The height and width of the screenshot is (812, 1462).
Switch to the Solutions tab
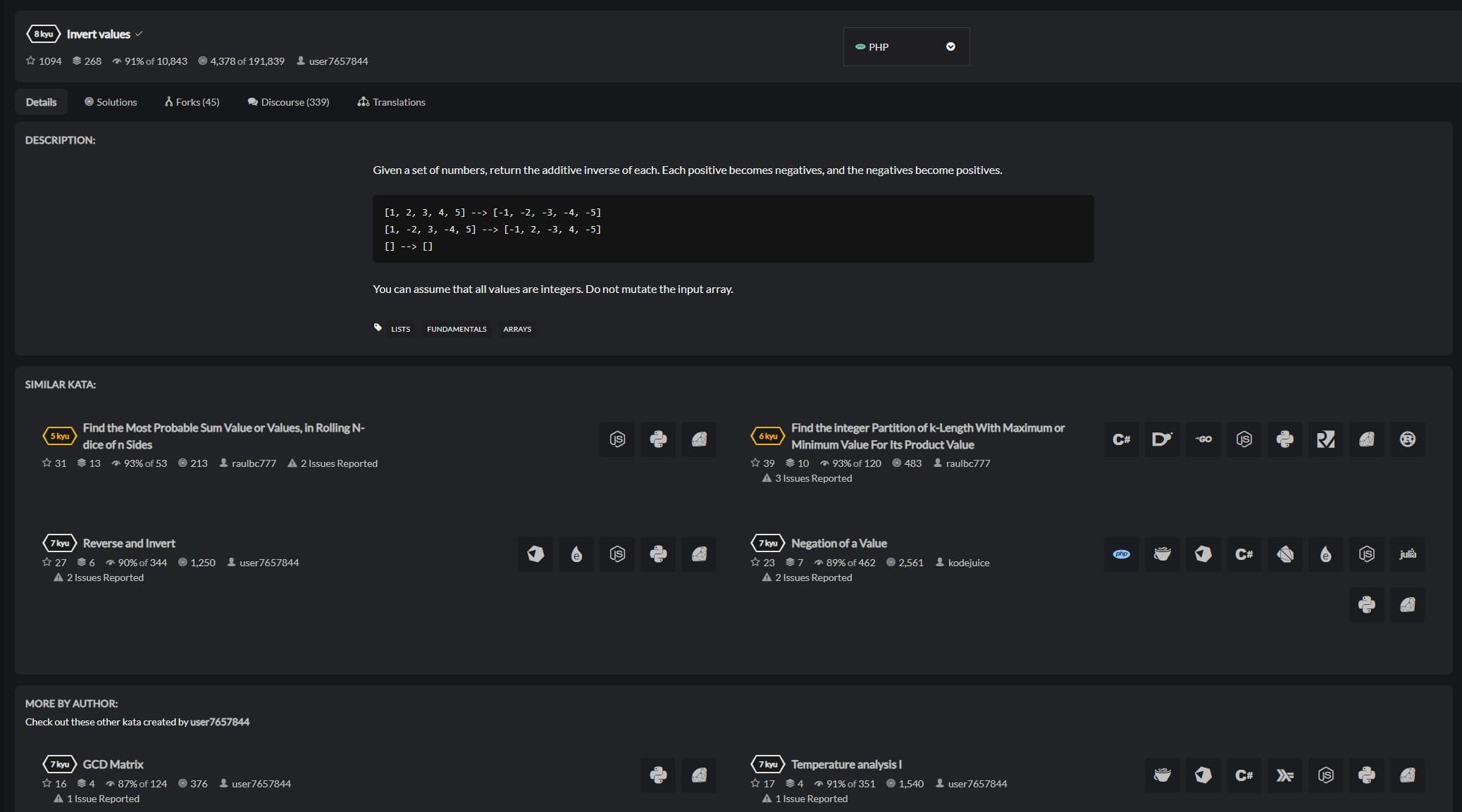tap(111, 102)
